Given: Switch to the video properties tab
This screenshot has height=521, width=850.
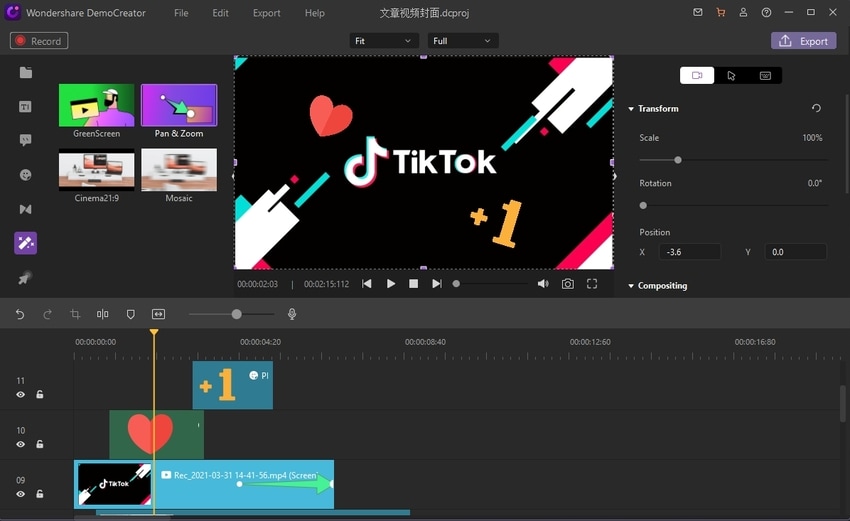Looking at the screenshot, I should click(697, 75).
